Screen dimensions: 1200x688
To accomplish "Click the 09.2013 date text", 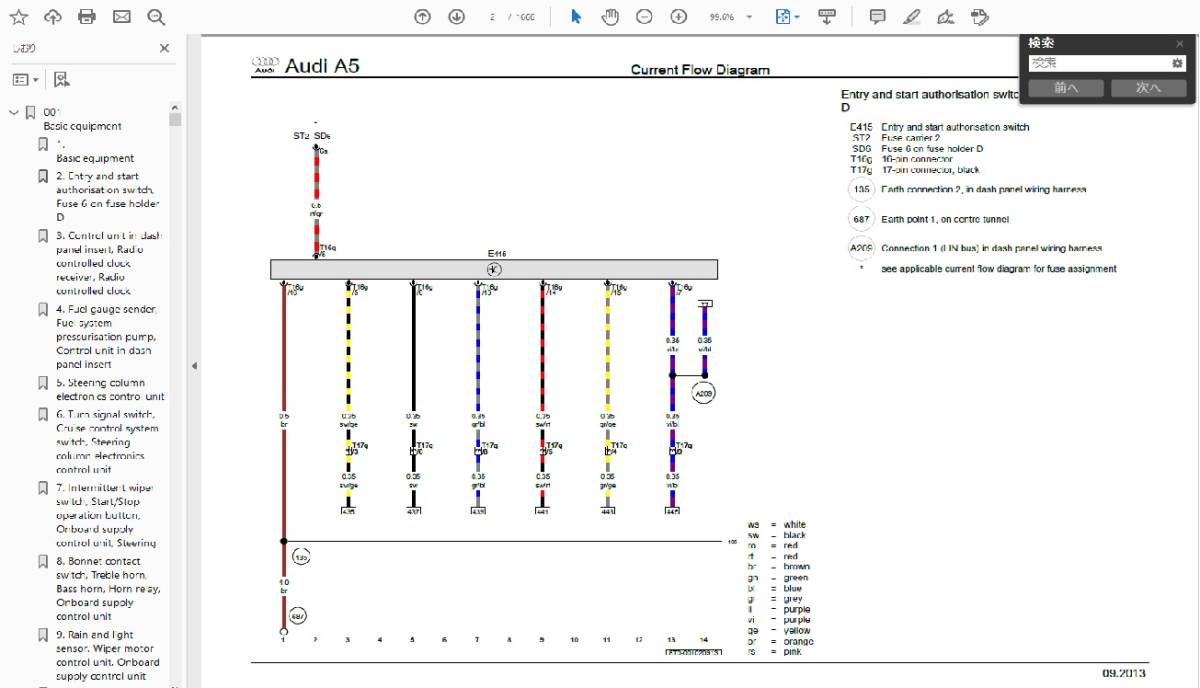I will pyautogui.click(x=1125, y=673).
